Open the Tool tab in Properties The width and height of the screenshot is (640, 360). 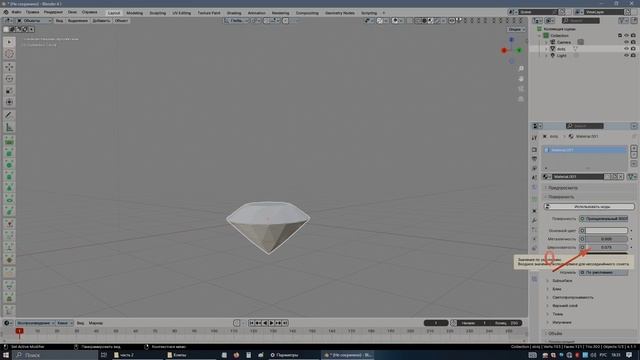tap(534, 138)
